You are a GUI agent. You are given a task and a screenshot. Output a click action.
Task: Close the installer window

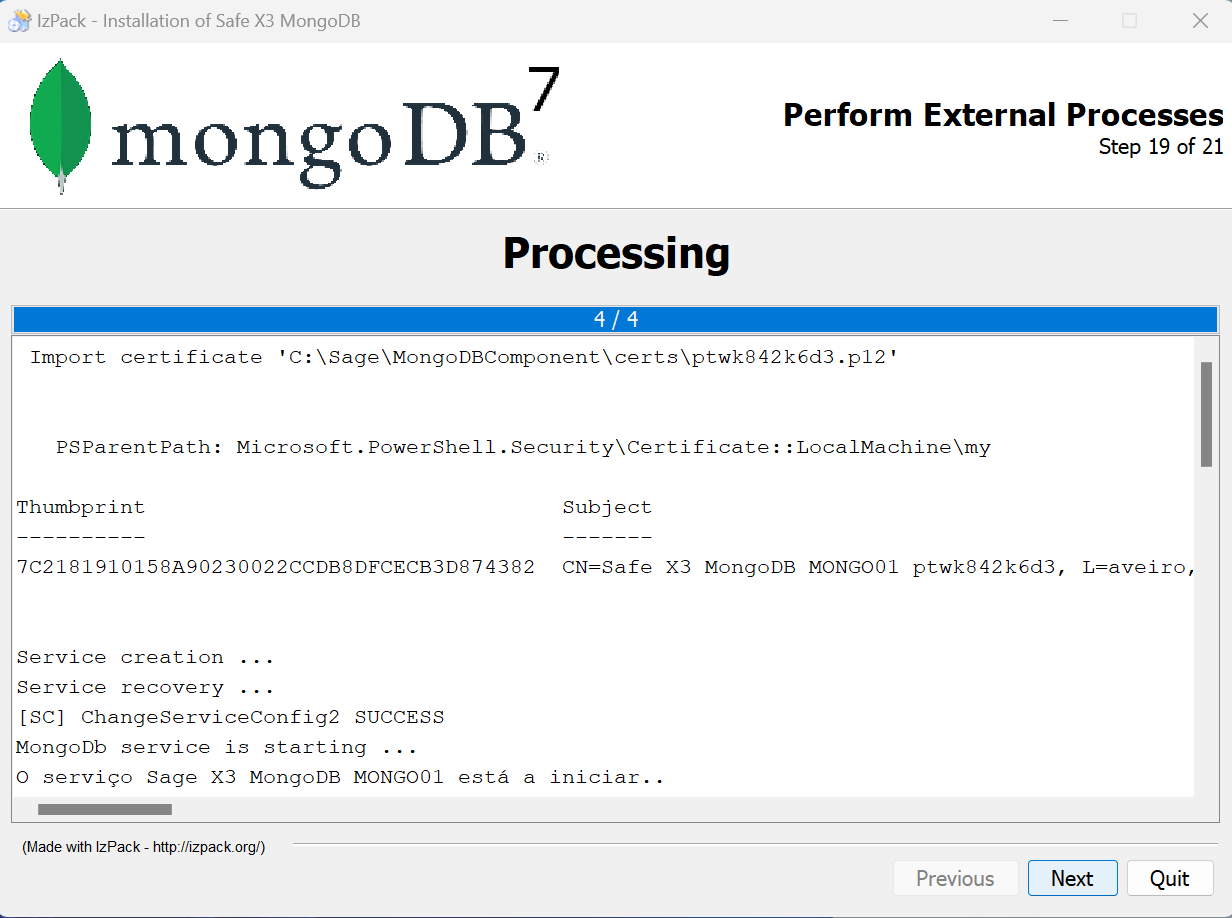click(x=1199, y=21)
